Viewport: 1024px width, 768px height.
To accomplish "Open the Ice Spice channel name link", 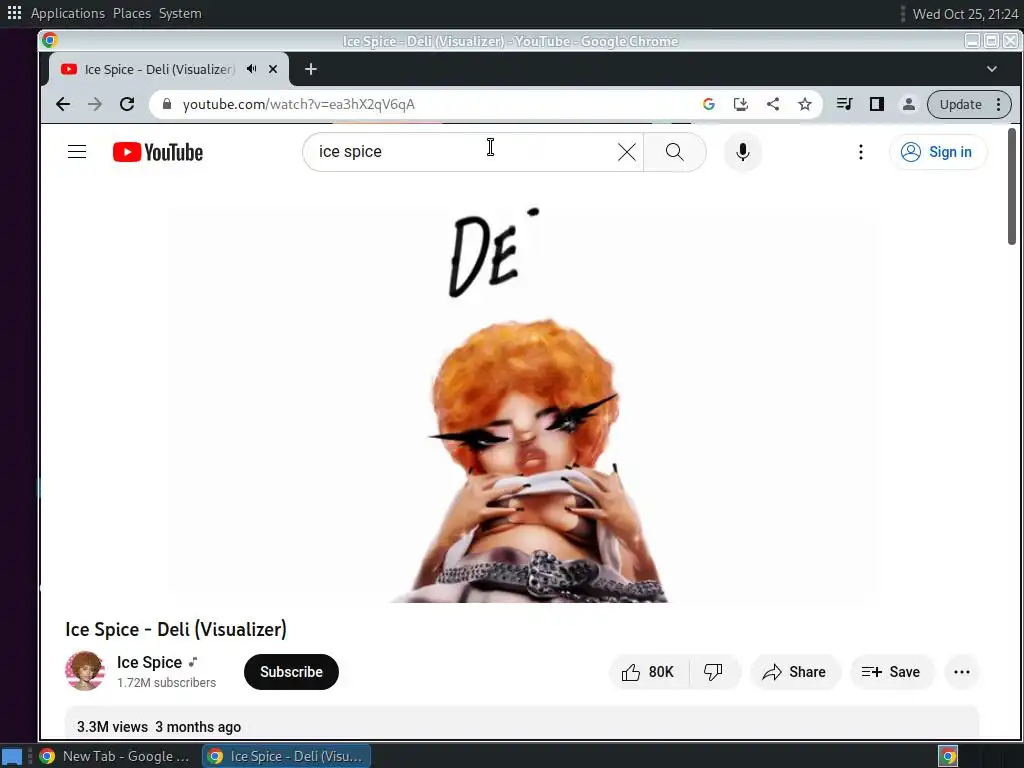I will [149, 662].
